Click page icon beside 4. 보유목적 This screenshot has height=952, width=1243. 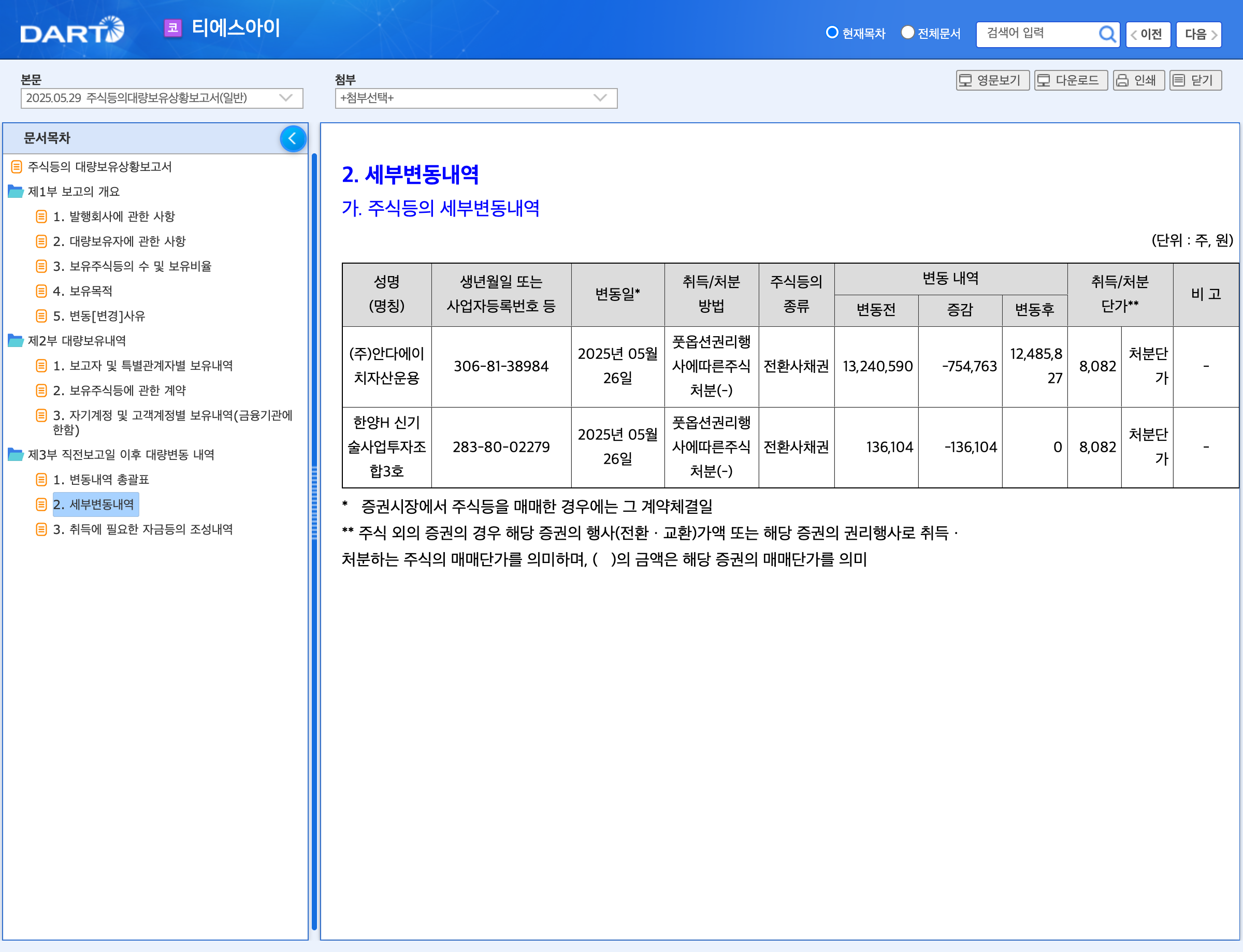click(x=41, y=291)
